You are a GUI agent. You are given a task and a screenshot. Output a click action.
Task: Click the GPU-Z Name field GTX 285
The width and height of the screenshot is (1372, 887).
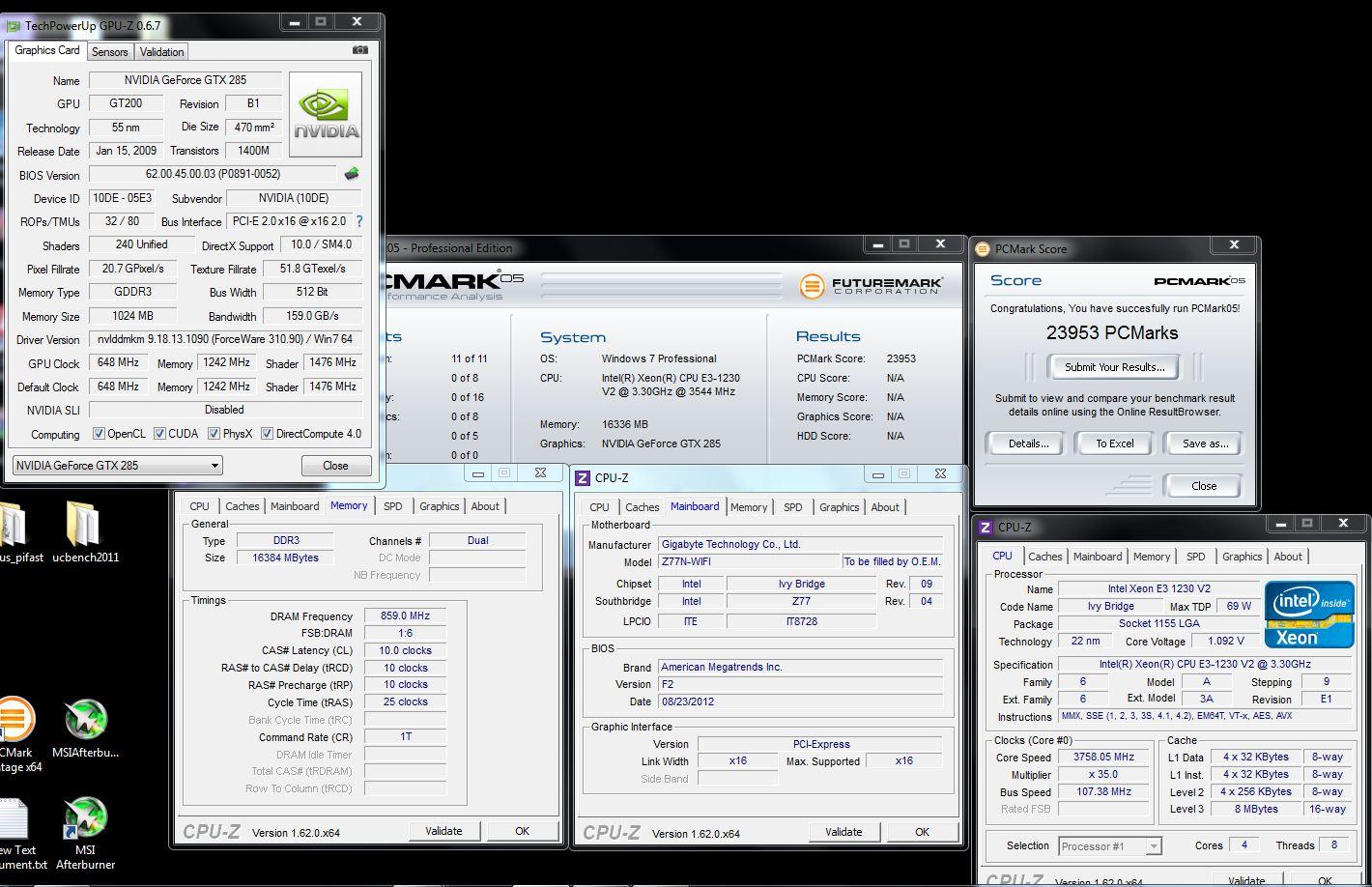[x=186, y=80]
